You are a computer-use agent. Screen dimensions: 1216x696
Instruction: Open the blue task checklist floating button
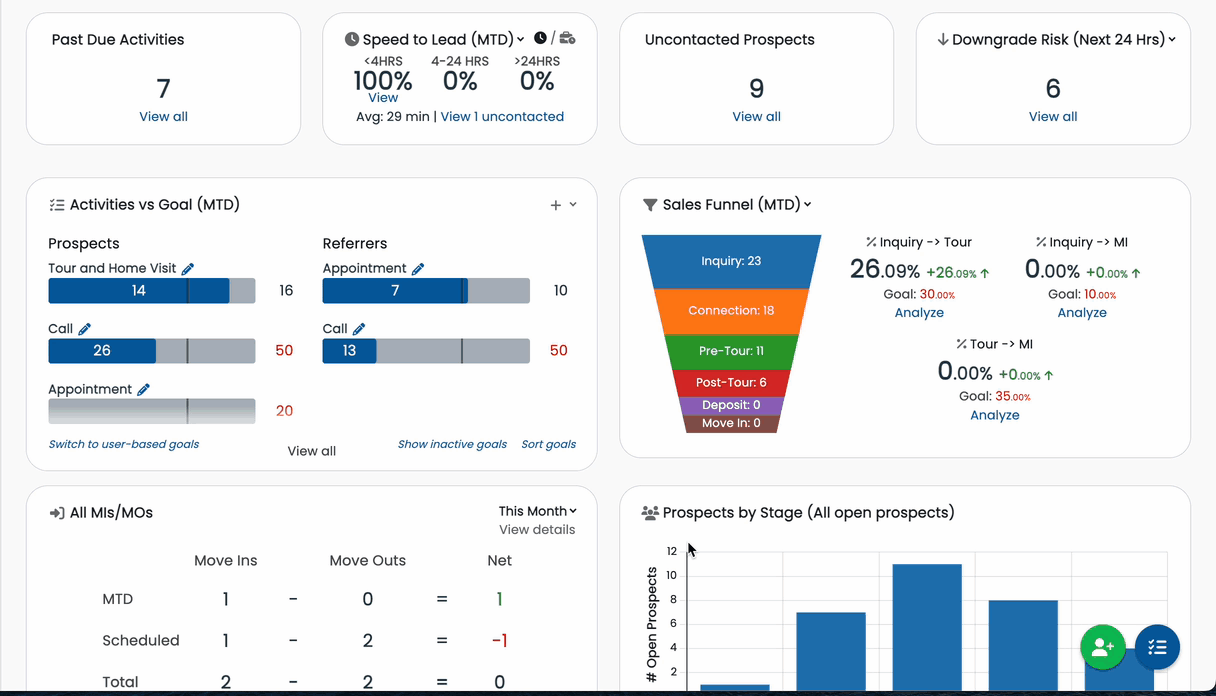(x=1157, y=647)
